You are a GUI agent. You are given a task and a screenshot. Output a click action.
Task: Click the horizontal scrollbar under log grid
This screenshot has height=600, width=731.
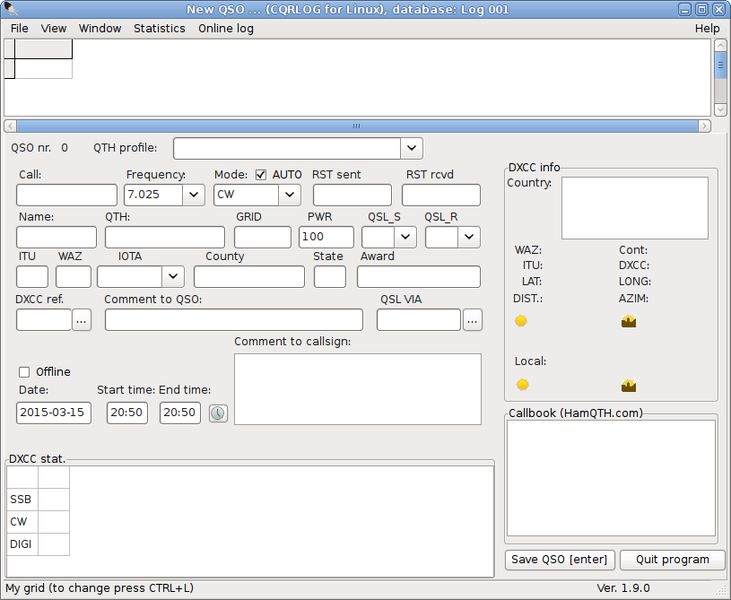pyautogui.click(x=357, y=126)
